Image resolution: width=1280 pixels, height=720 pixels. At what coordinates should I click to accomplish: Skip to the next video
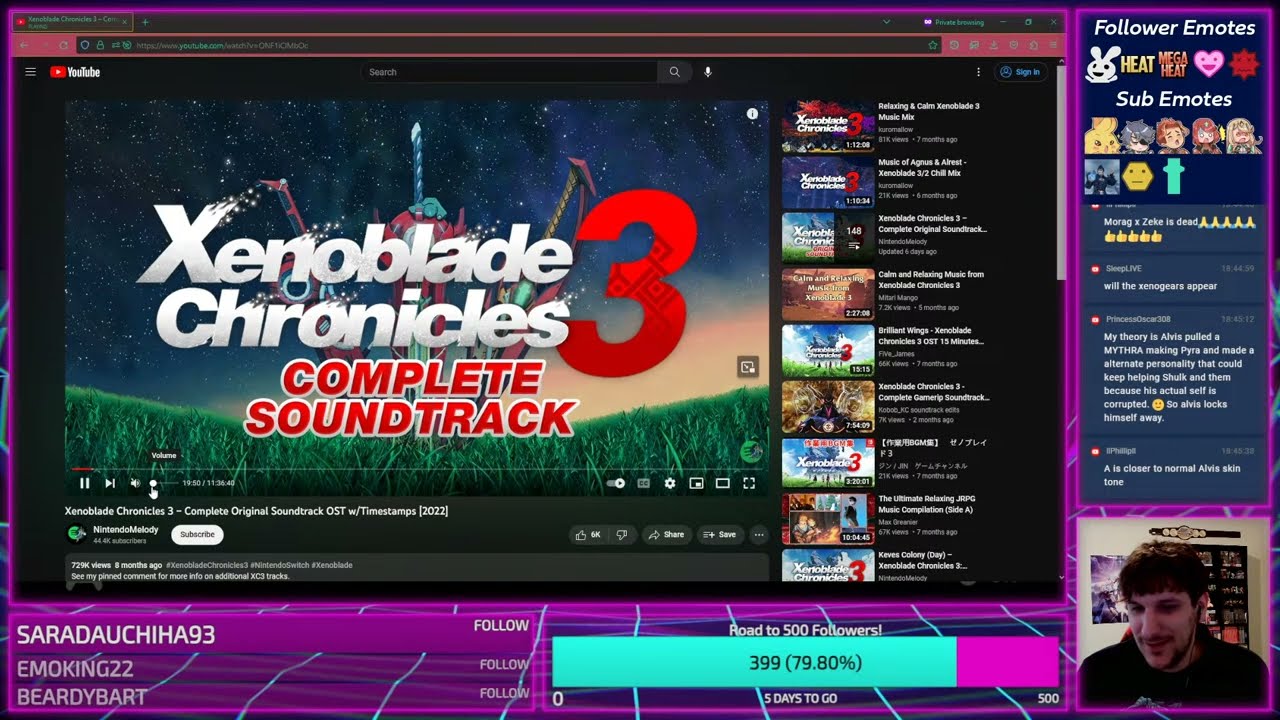point(110,483)
